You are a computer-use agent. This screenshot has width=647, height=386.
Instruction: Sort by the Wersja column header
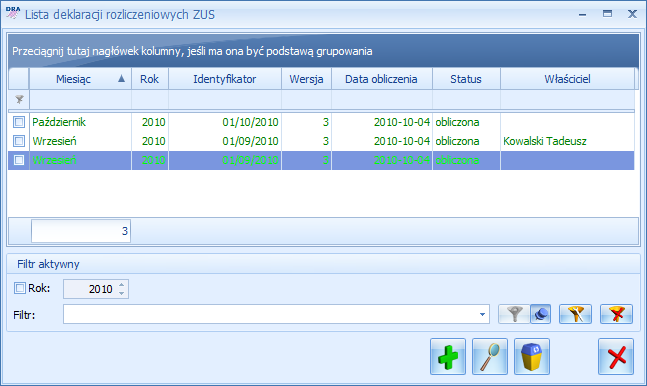(x=307, y=79)
